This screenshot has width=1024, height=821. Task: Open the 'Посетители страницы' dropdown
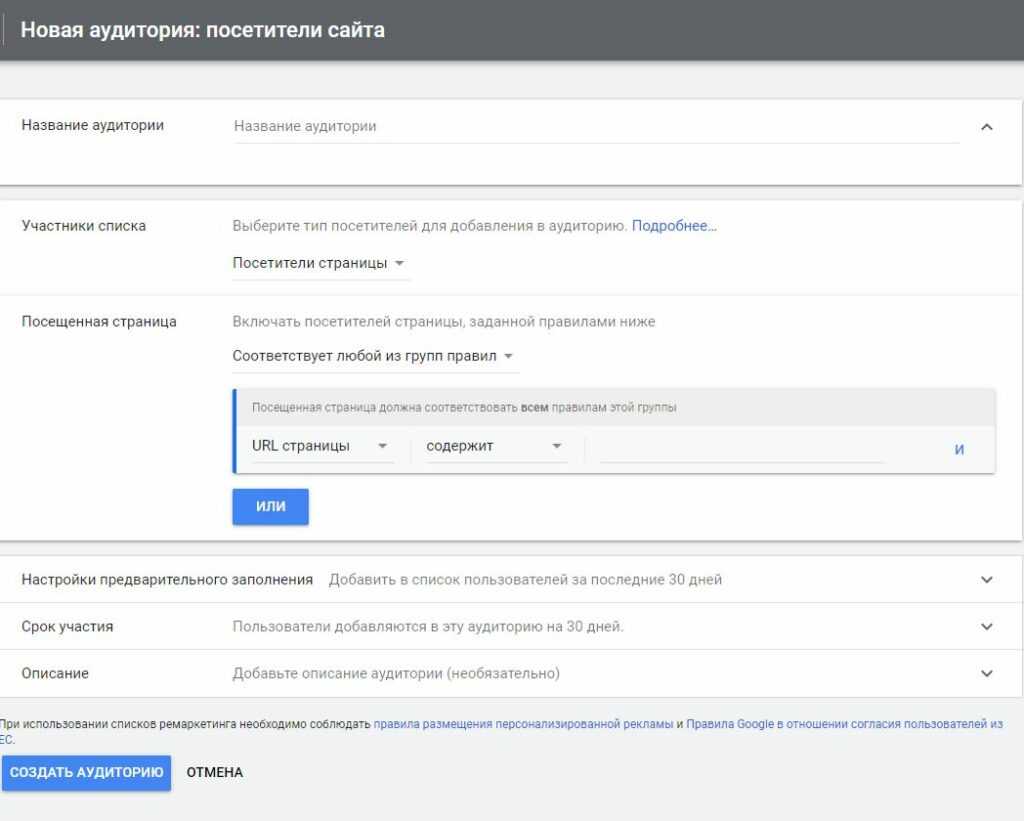[x=319, y=263]
